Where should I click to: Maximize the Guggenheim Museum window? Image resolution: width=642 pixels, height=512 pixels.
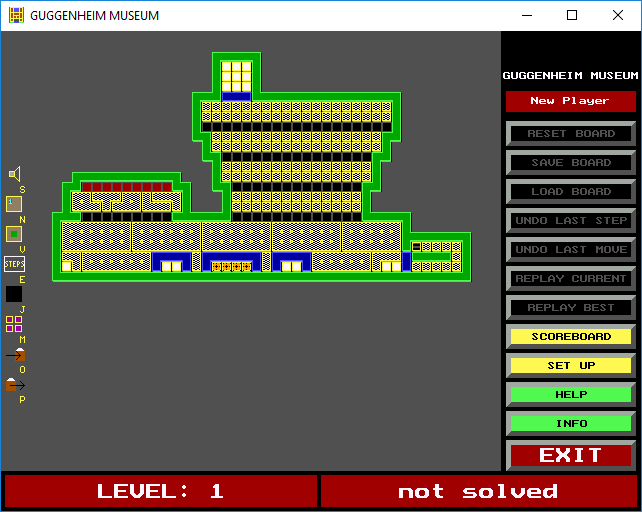[572, 16]
